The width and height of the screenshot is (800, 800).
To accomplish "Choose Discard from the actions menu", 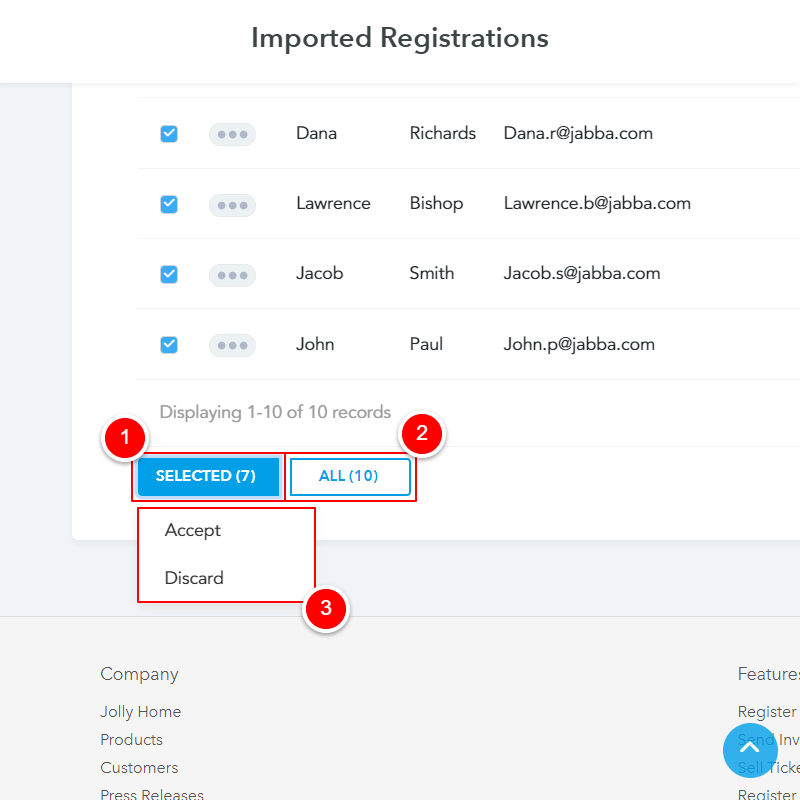I will click(194, 578).
